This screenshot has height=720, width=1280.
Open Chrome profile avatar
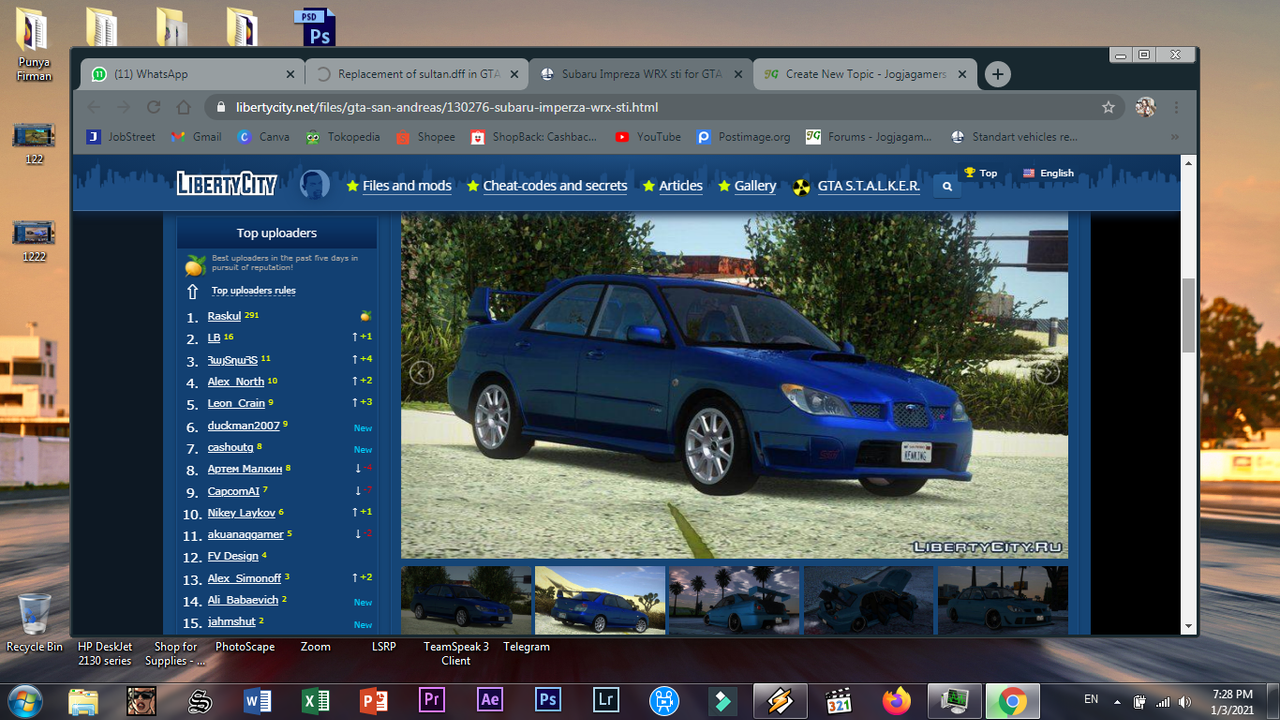(1145, 107)
